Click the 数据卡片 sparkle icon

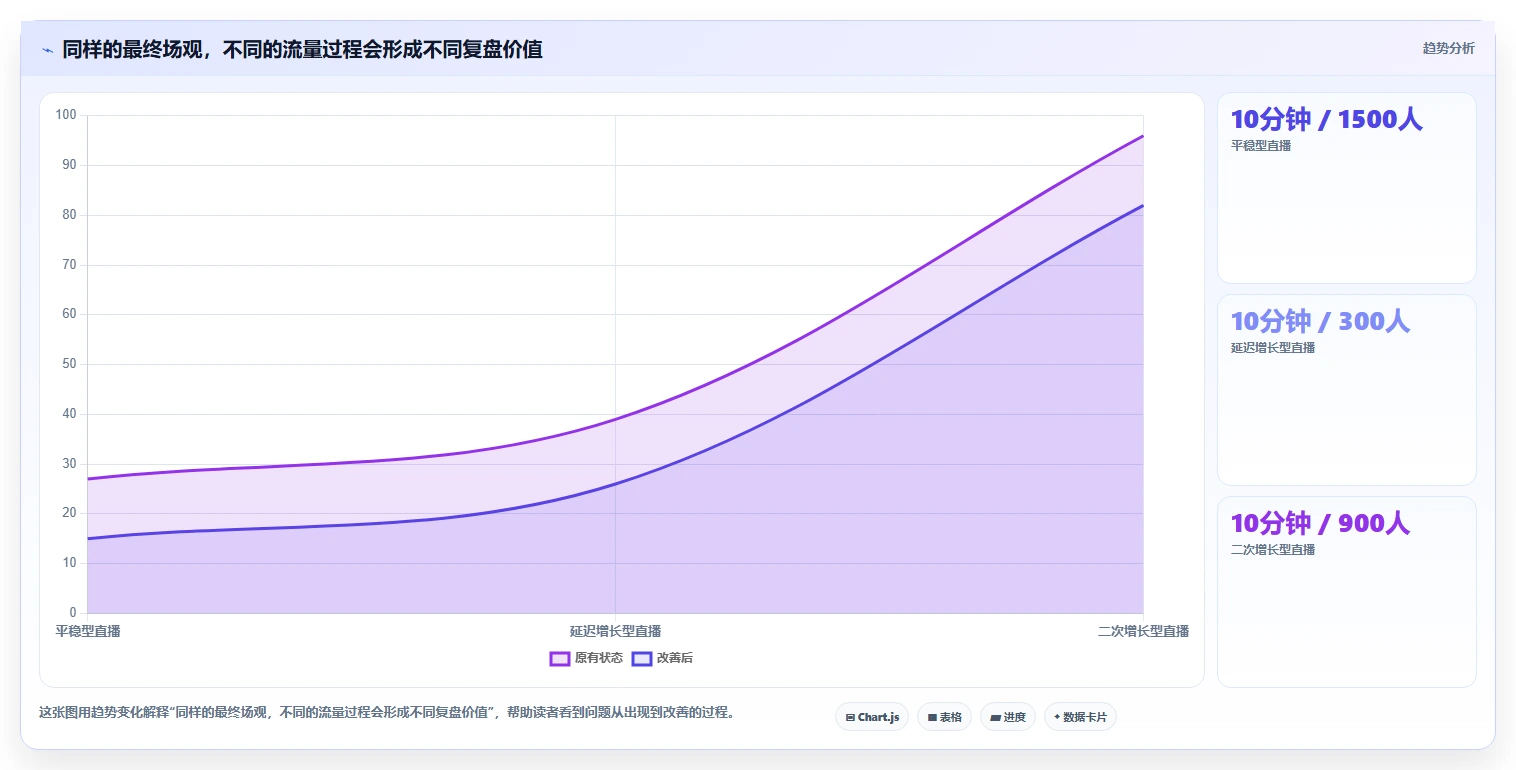[x=1057, y=717]
